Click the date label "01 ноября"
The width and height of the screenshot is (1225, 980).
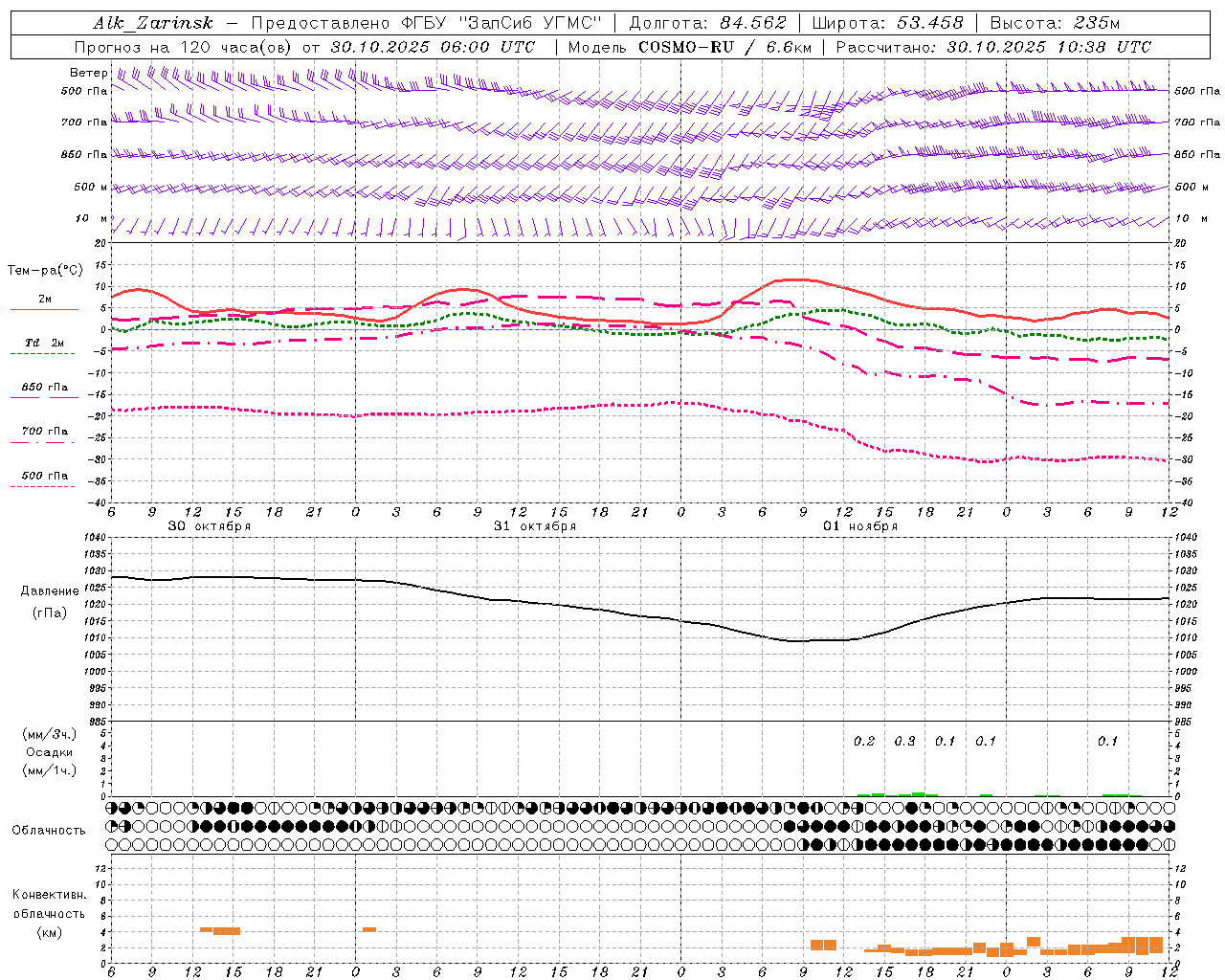[x=860, y=525]
